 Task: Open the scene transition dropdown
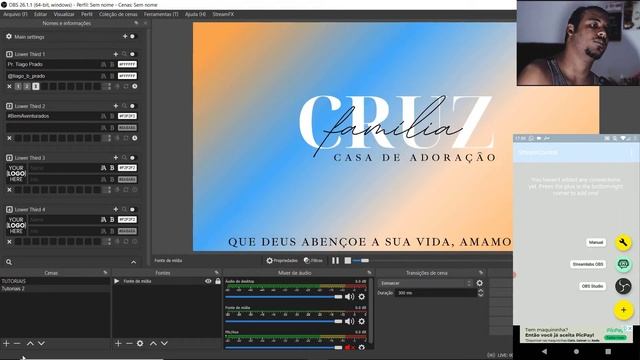coord(425,283)
